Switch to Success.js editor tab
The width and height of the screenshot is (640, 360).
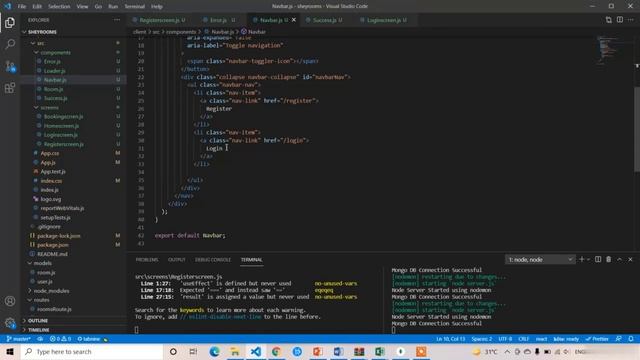coord(324,20)
